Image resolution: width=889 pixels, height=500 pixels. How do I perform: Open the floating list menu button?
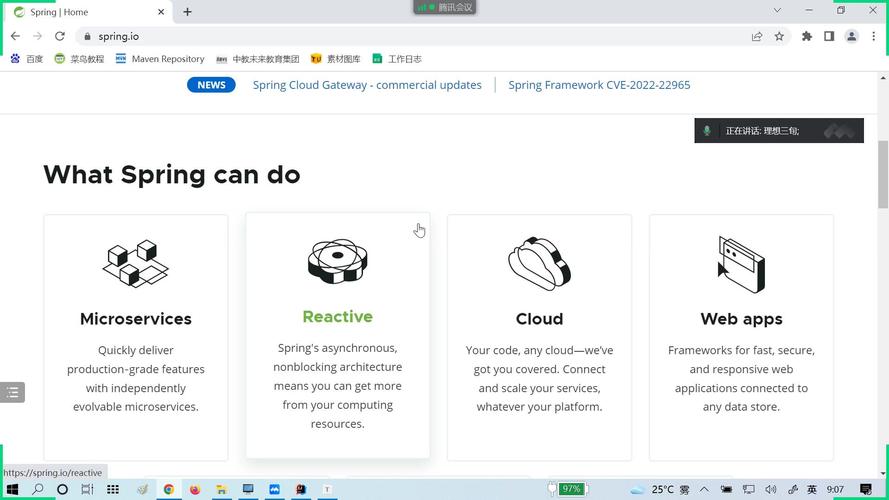point(12,392)
